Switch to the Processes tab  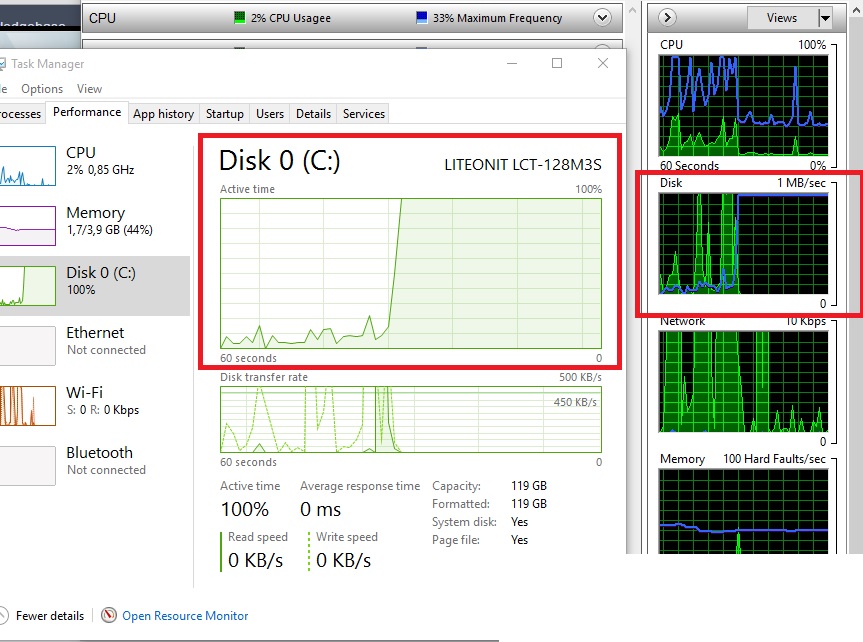pyautogui.click(x=20, y=113)
